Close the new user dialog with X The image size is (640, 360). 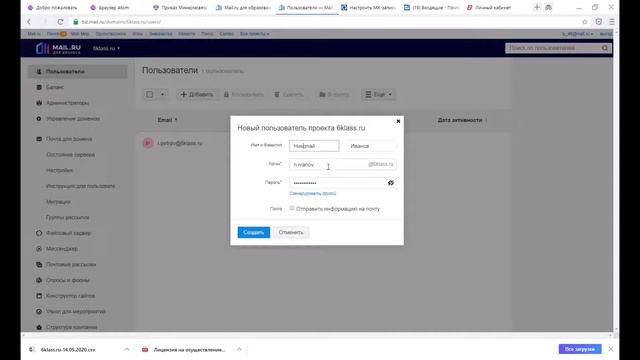click(x=398, y=121)
